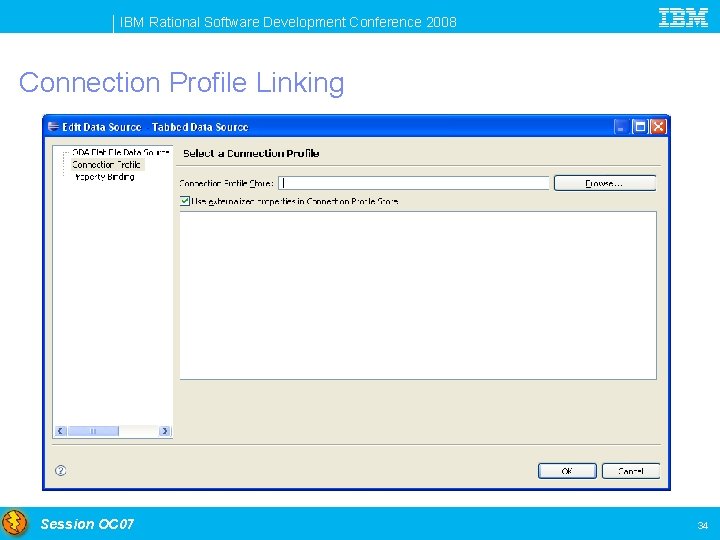
Task: Click the IBM Rational Software Development Conference 2008 header
Action: 288,22
